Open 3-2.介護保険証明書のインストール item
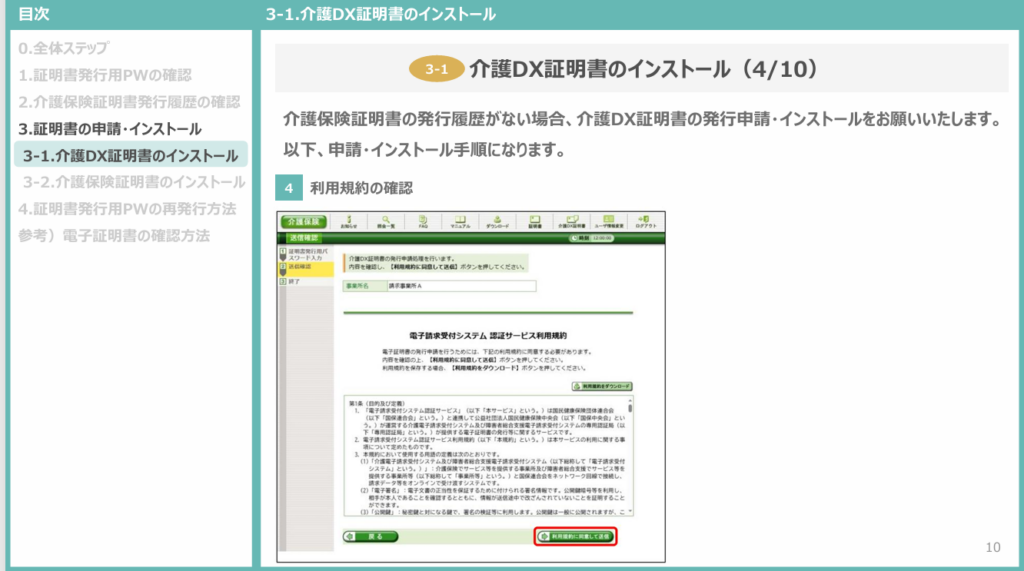This screenshot has height=571, width=1024. point(134,182)
